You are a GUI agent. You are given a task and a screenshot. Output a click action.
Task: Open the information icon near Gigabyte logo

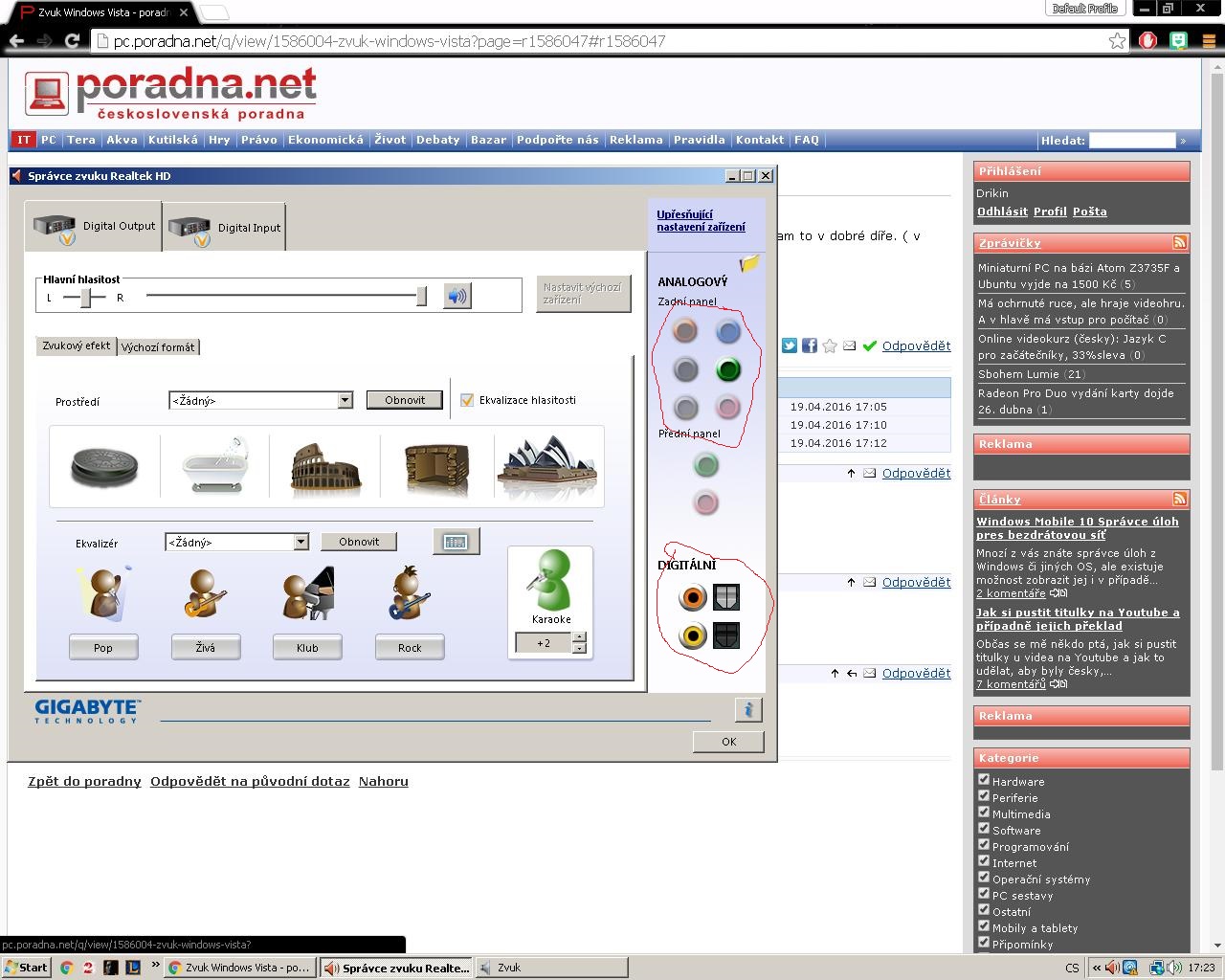pos(748,709)
